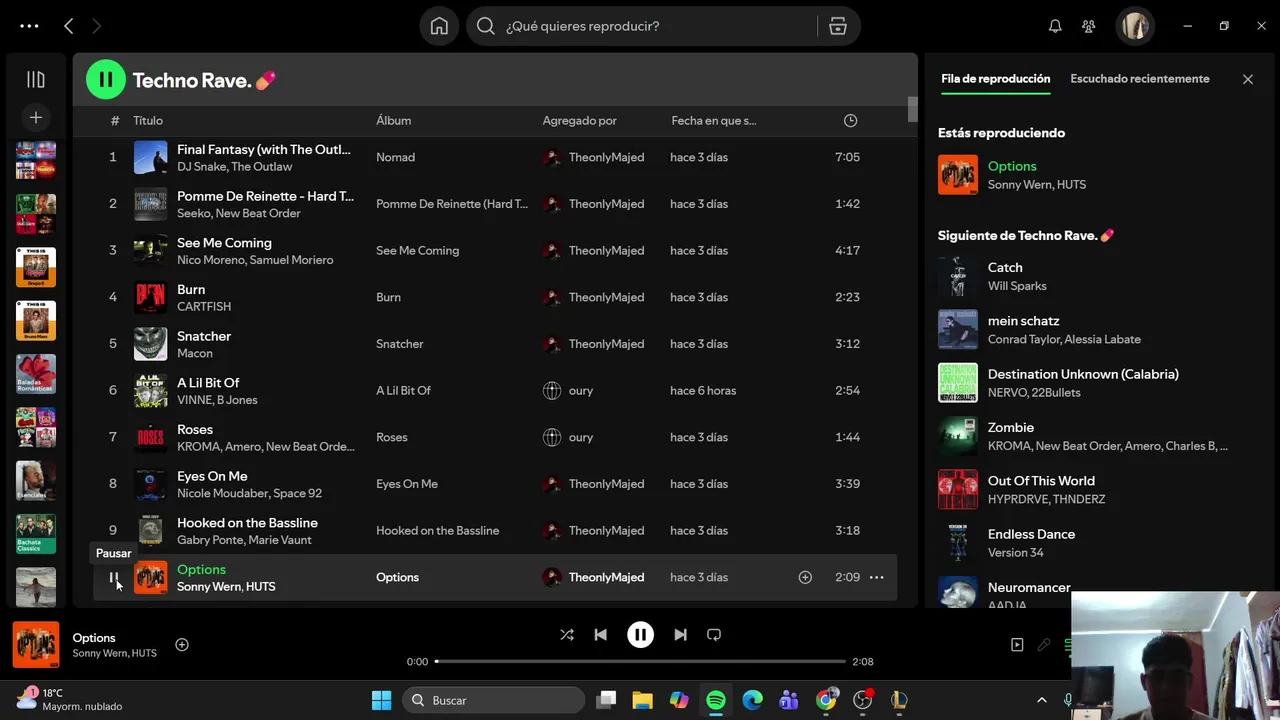Close the queue panel
The height and width of the screenshot is (720, 1280).
point(1248,79)
